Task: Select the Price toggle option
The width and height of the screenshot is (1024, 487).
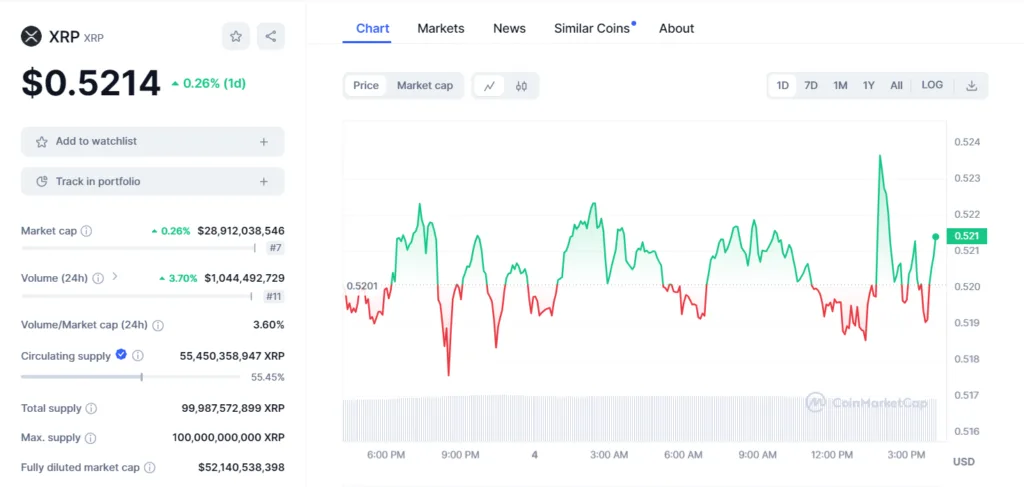Action: tap(366, 86)
